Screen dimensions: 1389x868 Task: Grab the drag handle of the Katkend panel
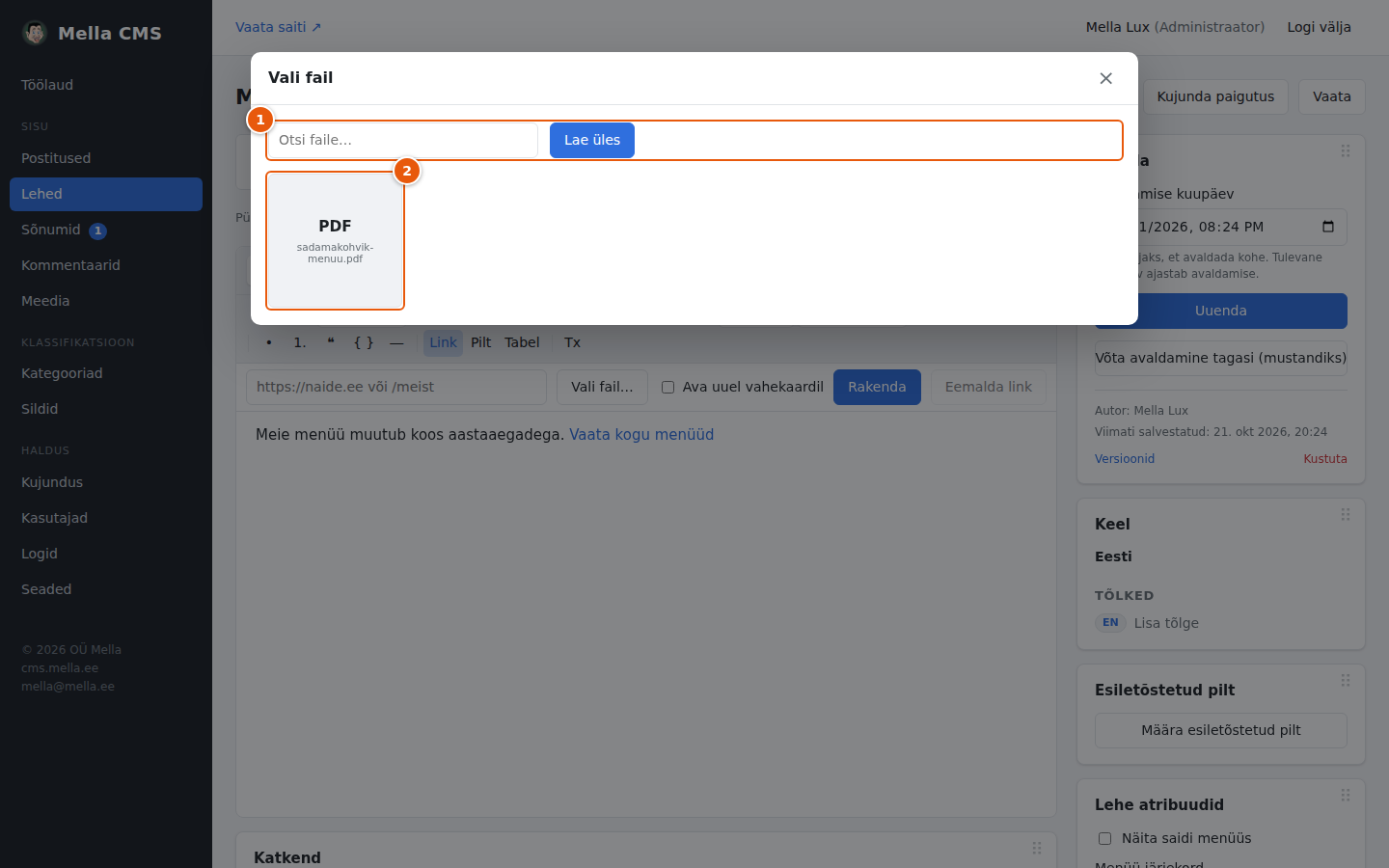[x=1037, y=849]
